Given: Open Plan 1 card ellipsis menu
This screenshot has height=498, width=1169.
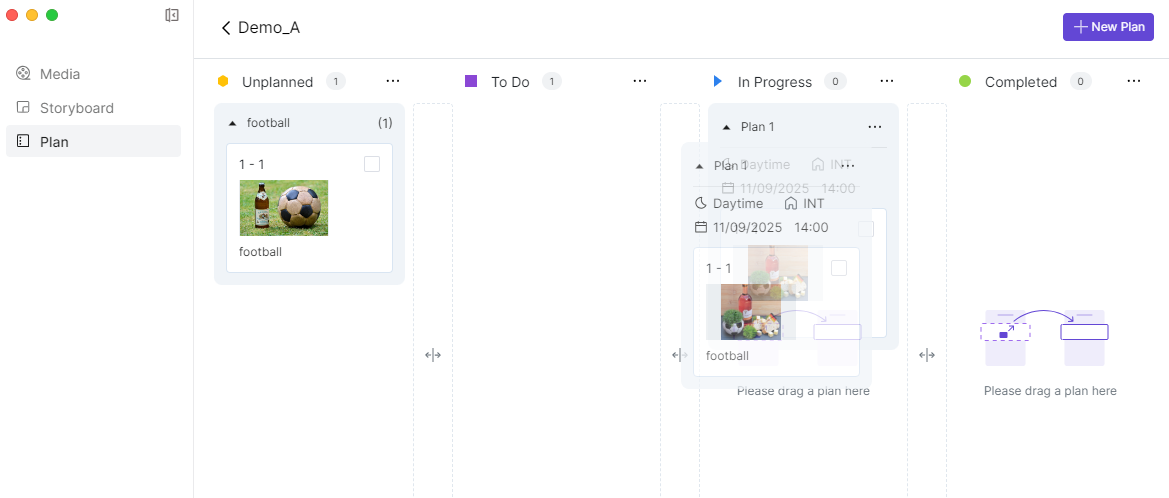Looking at the screenshot, I should [875, 127].
